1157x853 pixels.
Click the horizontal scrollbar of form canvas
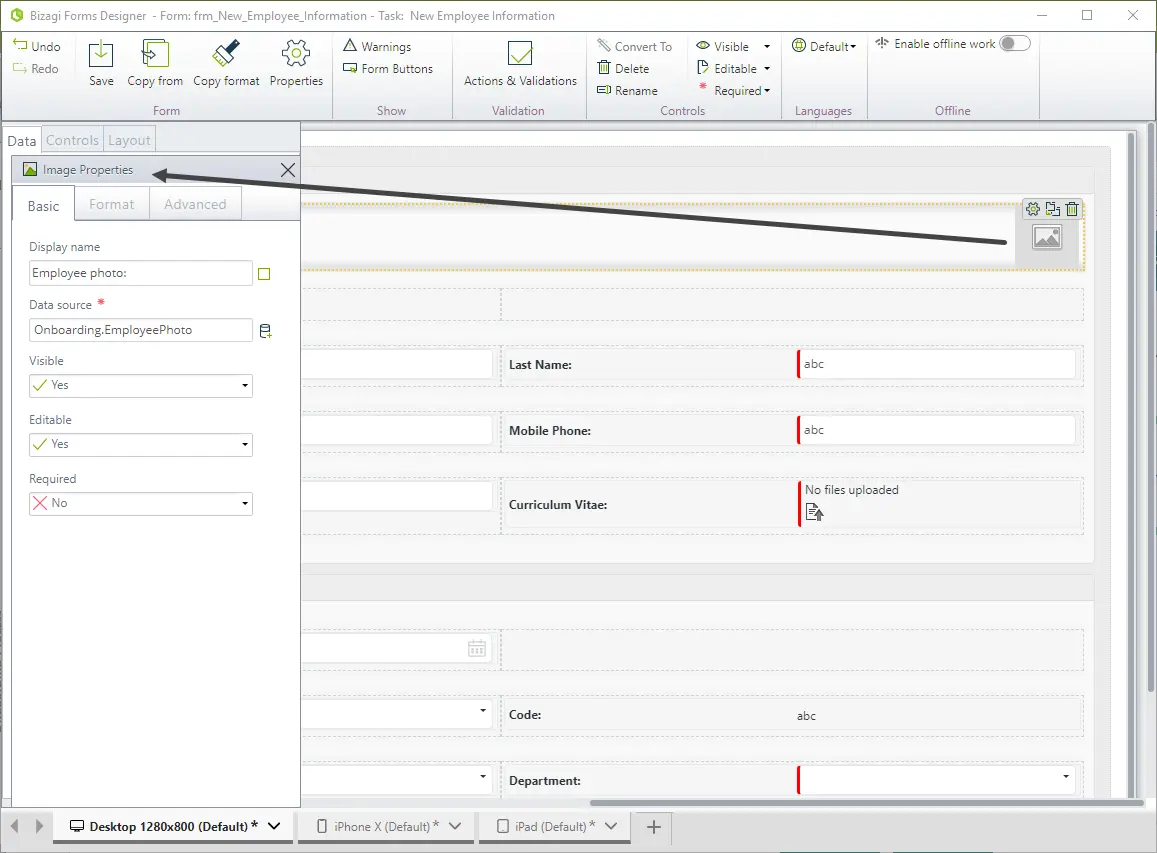[x=867, y=803]
